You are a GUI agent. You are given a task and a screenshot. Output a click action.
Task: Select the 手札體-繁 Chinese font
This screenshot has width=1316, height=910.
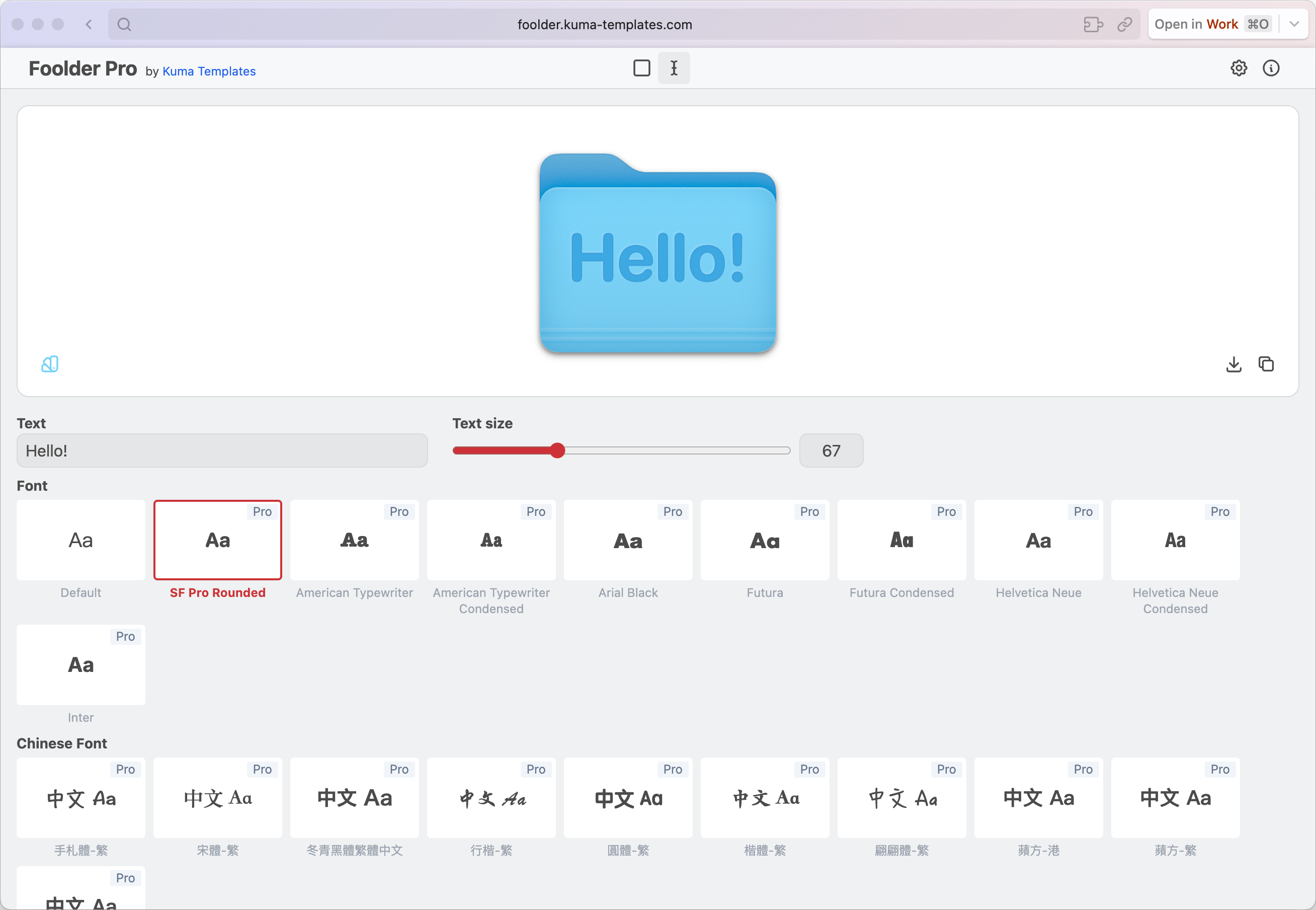click(81, 798)
